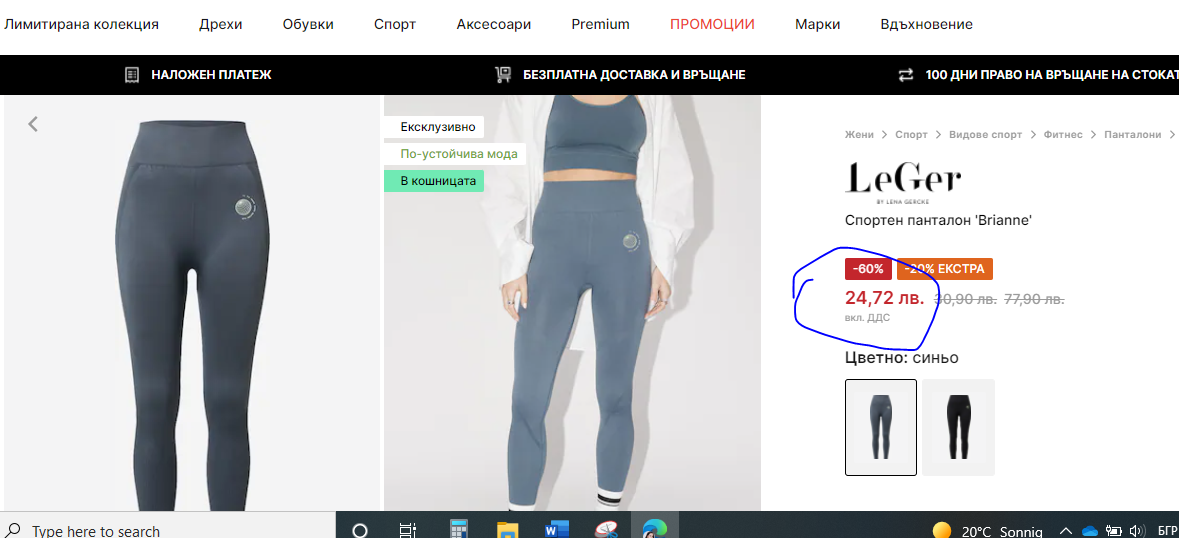Viewport: 1179px width, 538px height.
Task: Open the Premium section
Action: click(x=600, y=24)
